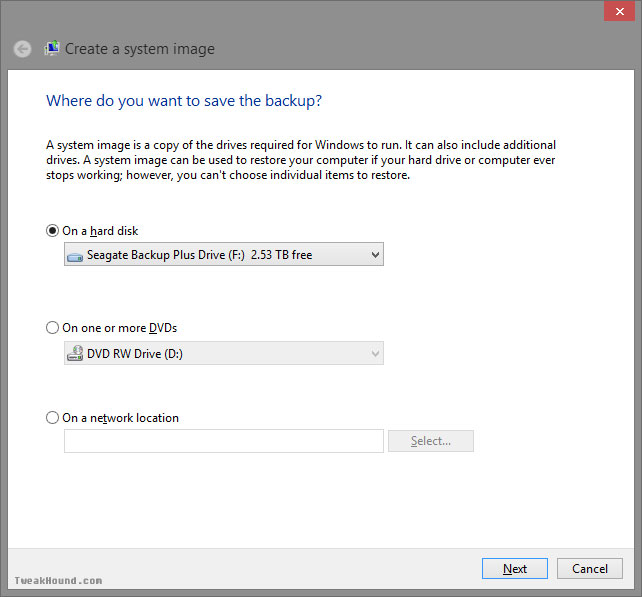This screenshot has width=642, height=597.
Task: Choose the 'On one or more DVDs' option
Action: click(x=52, y=328)
